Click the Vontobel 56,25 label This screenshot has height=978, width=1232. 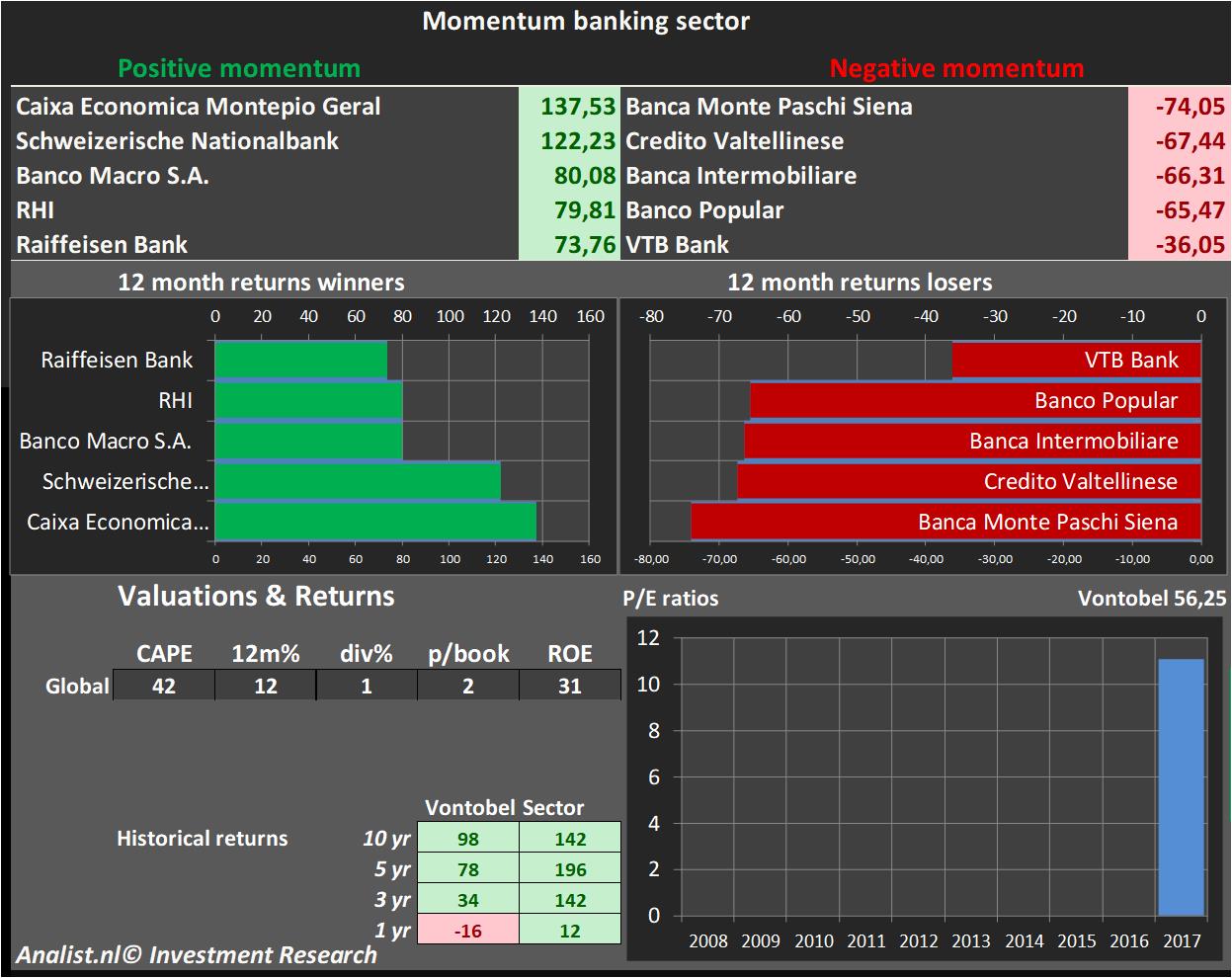(x=1152, y=598)
